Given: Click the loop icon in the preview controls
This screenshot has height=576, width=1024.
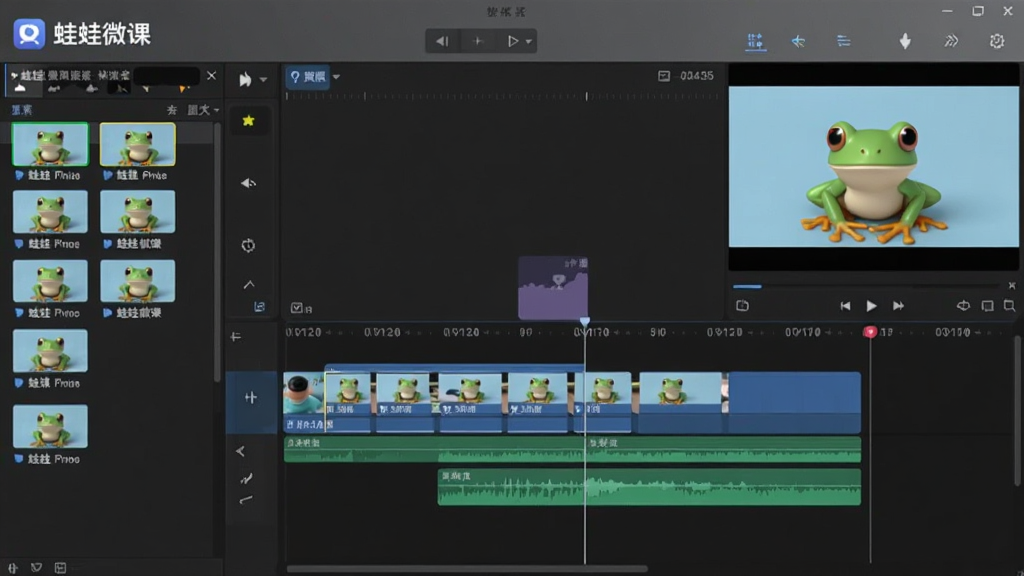Looking at the screenshot, I should click(x=963, y=306).
